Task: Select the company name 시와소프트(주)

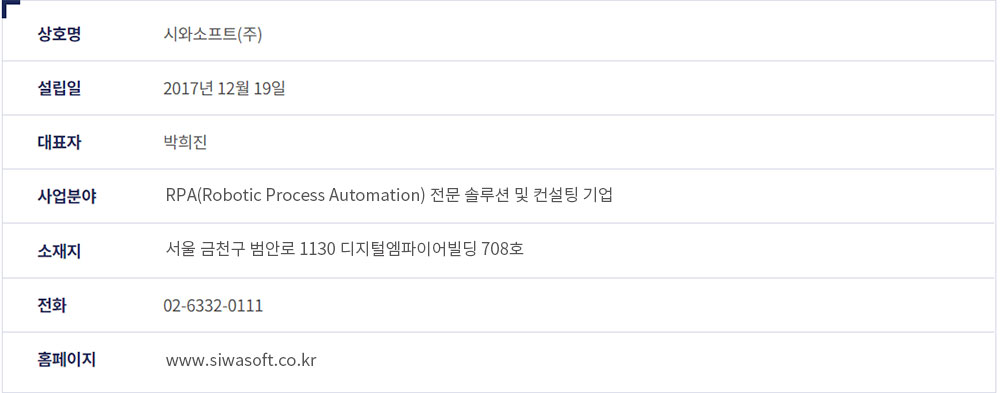Action: (213, 34)
